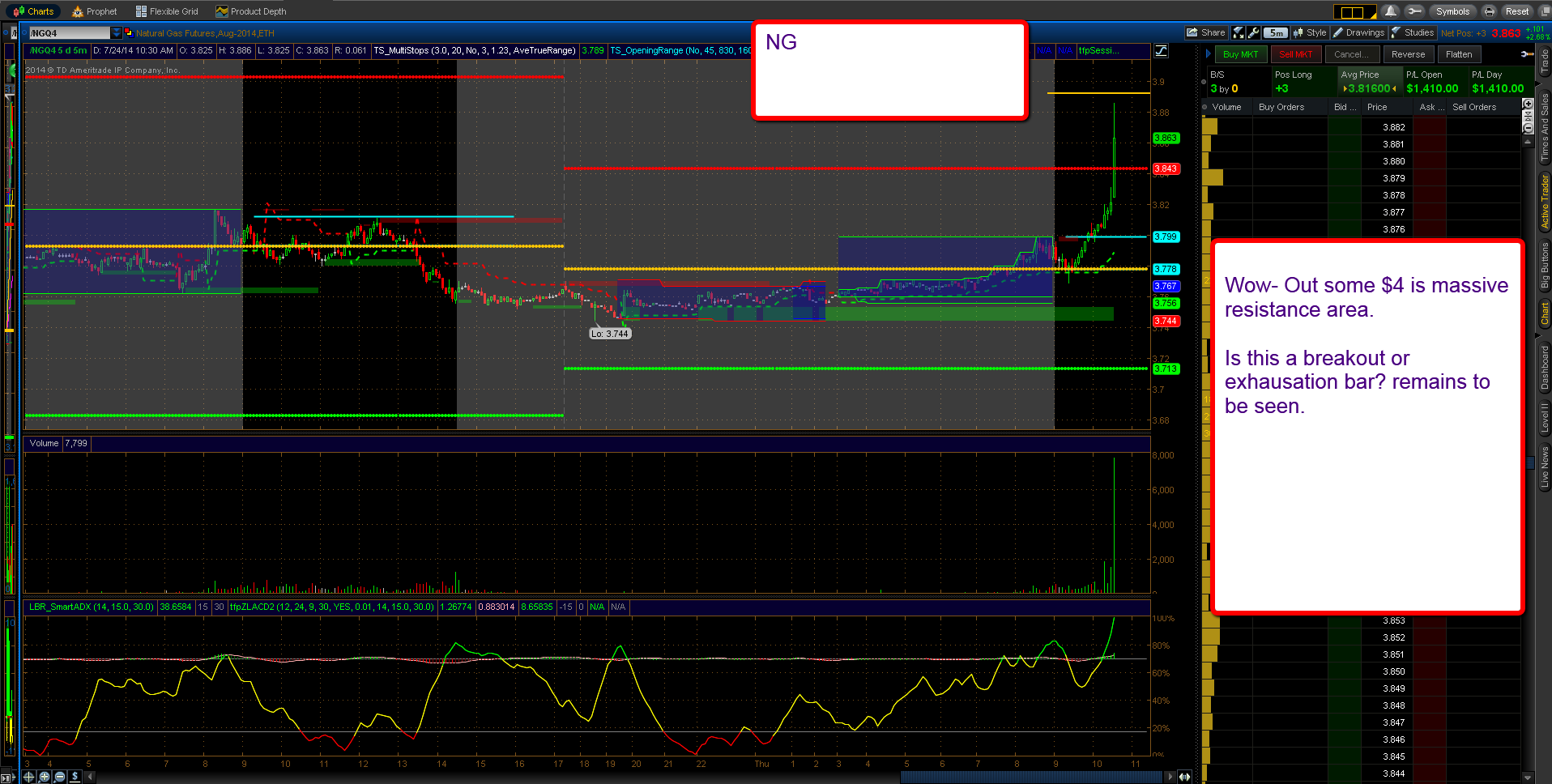Click the 3.713 green price level marker
Screen dimensions: 1552x784
[x=1166, y=369]
